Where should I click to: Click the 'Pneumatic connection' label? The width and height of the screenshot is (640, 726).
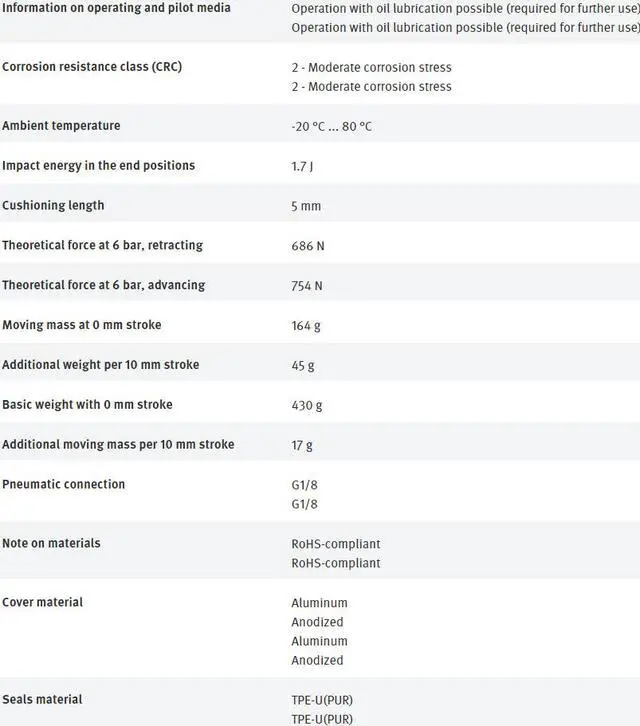tap(63, 484)
